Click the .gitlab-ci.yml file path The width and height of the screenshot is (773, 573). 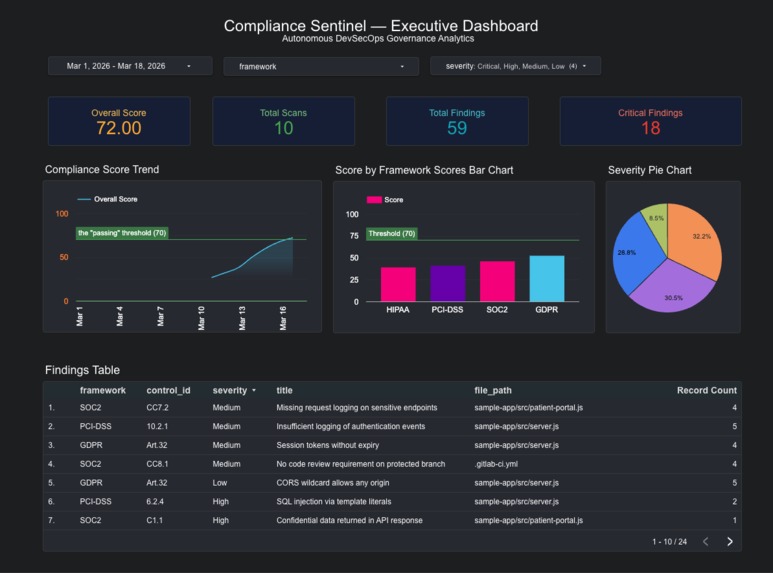click(x=496, y=464)
